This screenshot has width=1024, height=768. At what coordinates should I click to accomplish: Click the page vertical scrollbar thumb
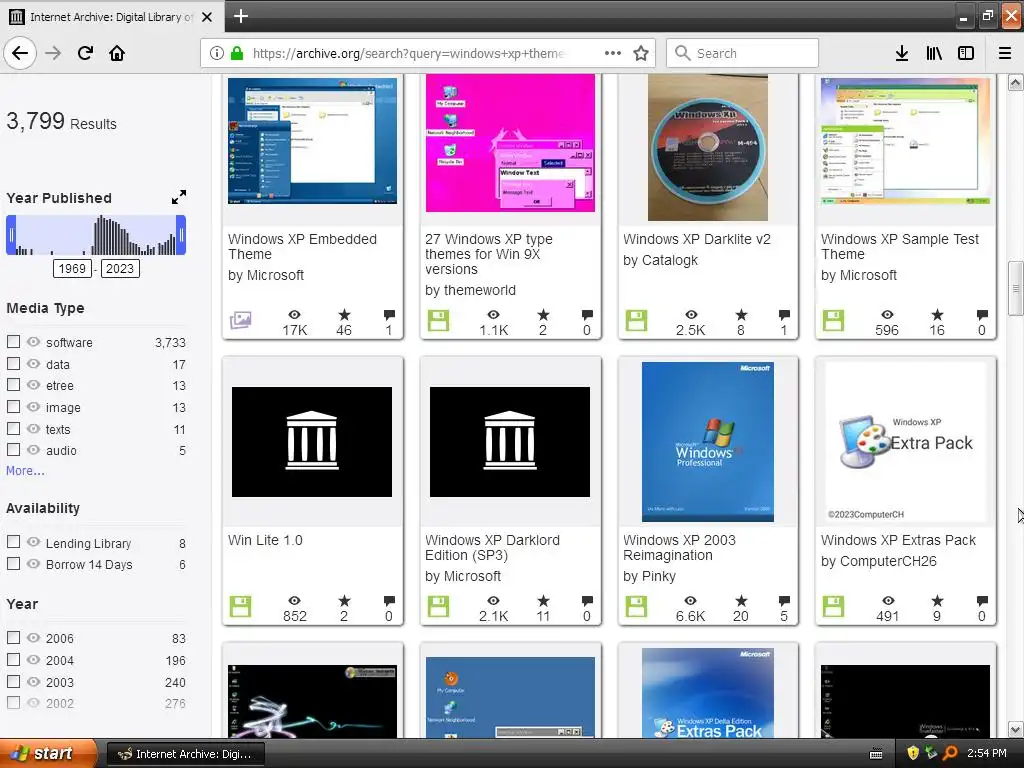click(1015, 287)
